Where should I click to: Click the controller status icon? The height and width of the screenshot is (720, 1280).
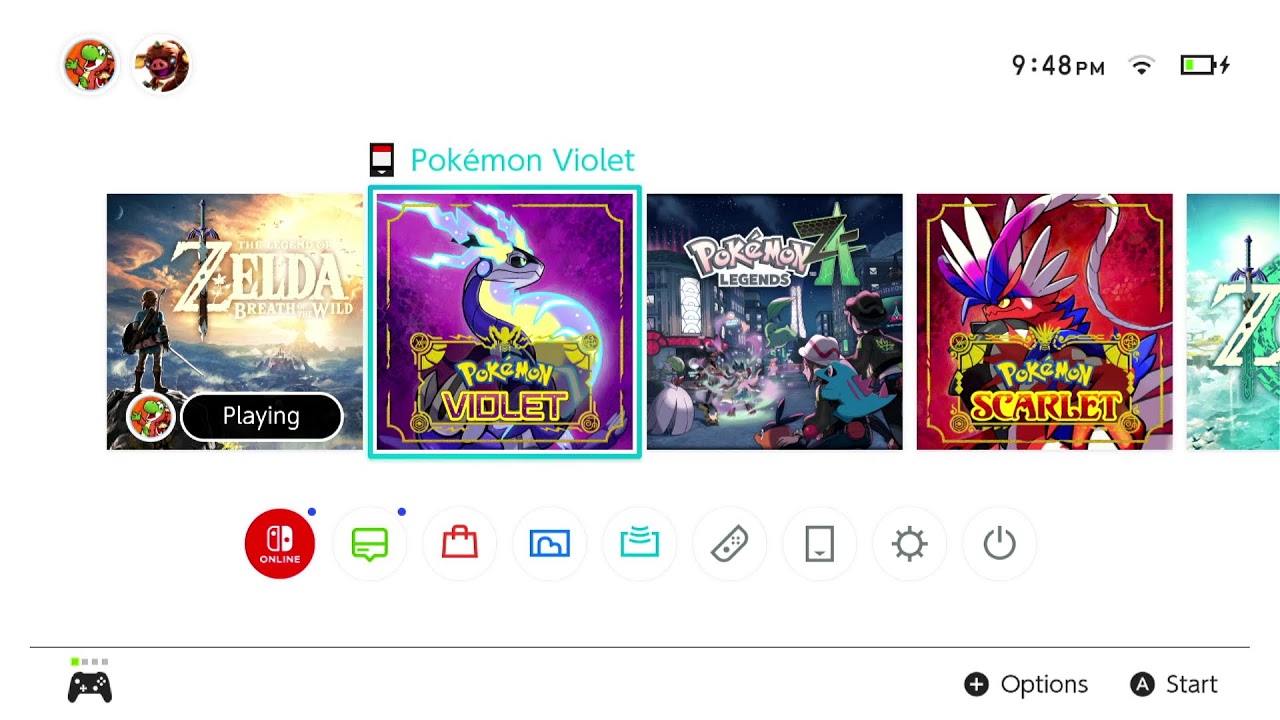90,681
